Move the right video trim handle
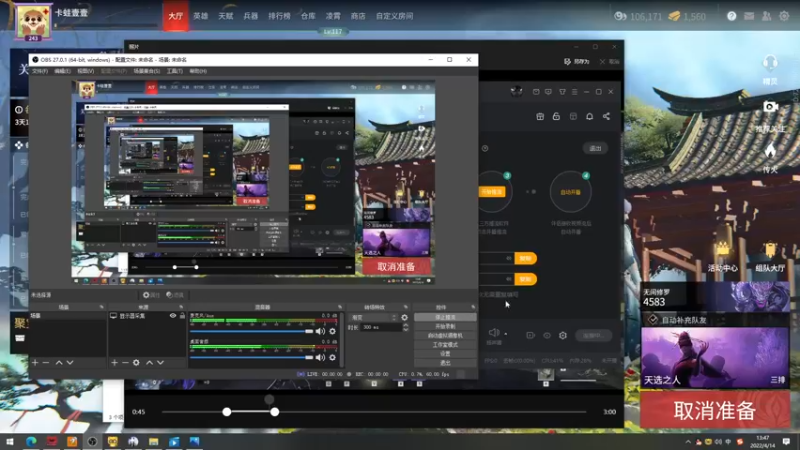800x450 pixels. (274, 412)
